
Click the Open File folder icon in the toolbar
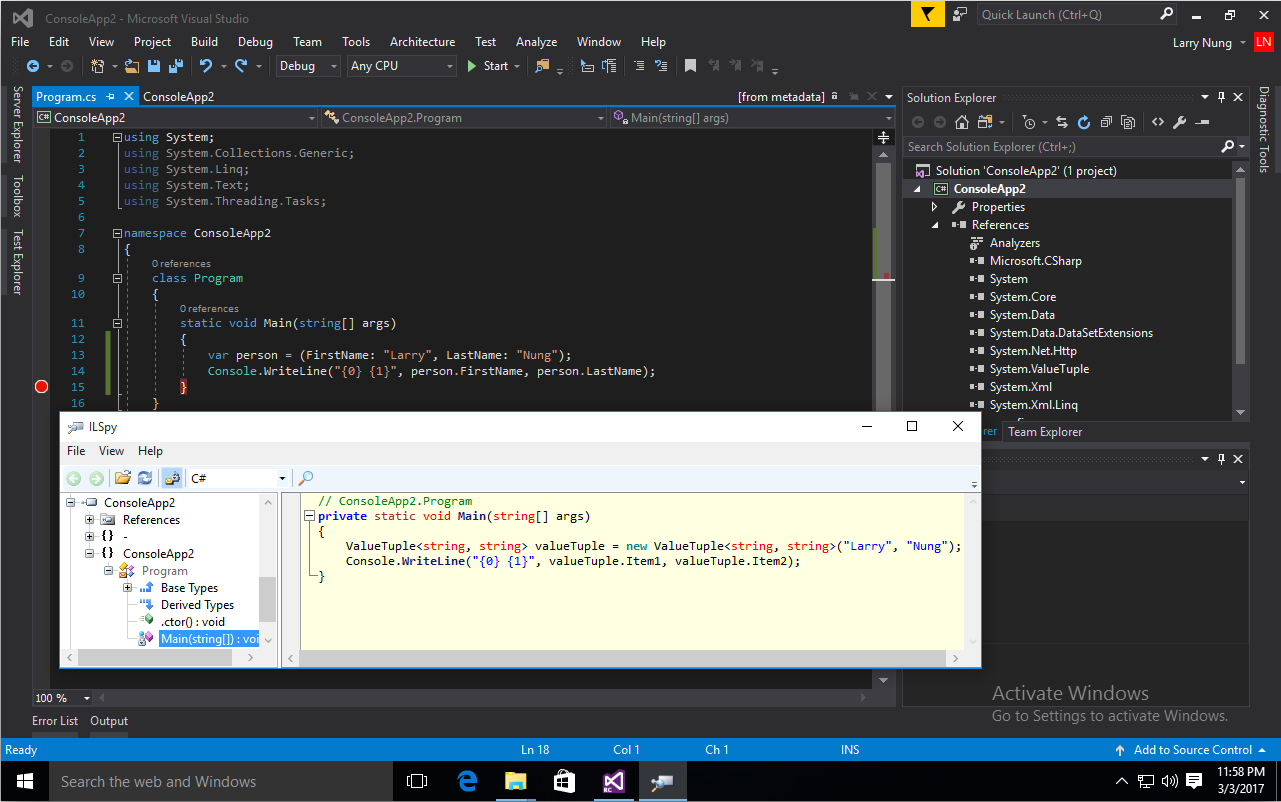point(131,66)
